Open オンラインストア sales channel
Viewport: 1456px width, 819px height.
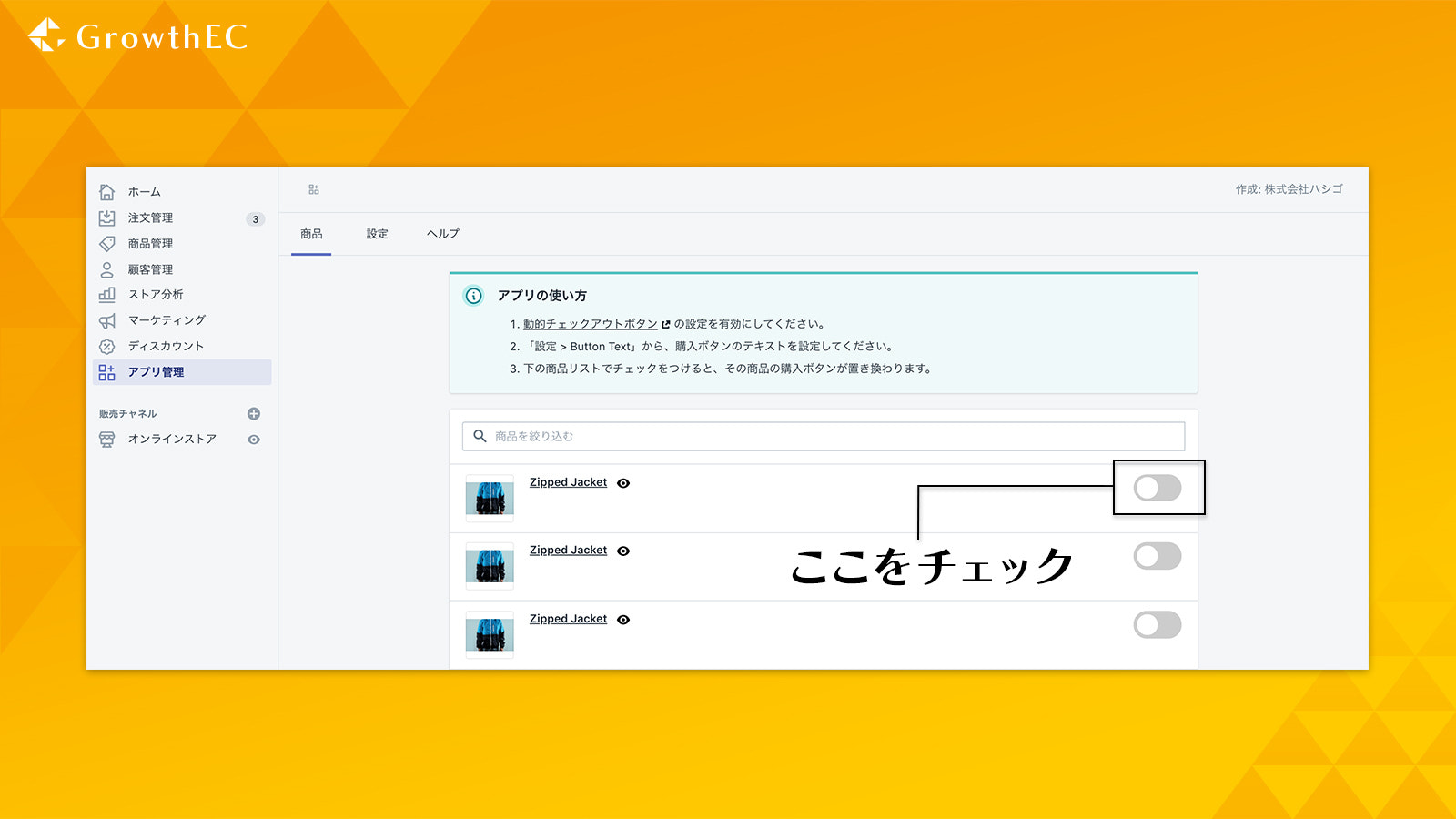172,439
